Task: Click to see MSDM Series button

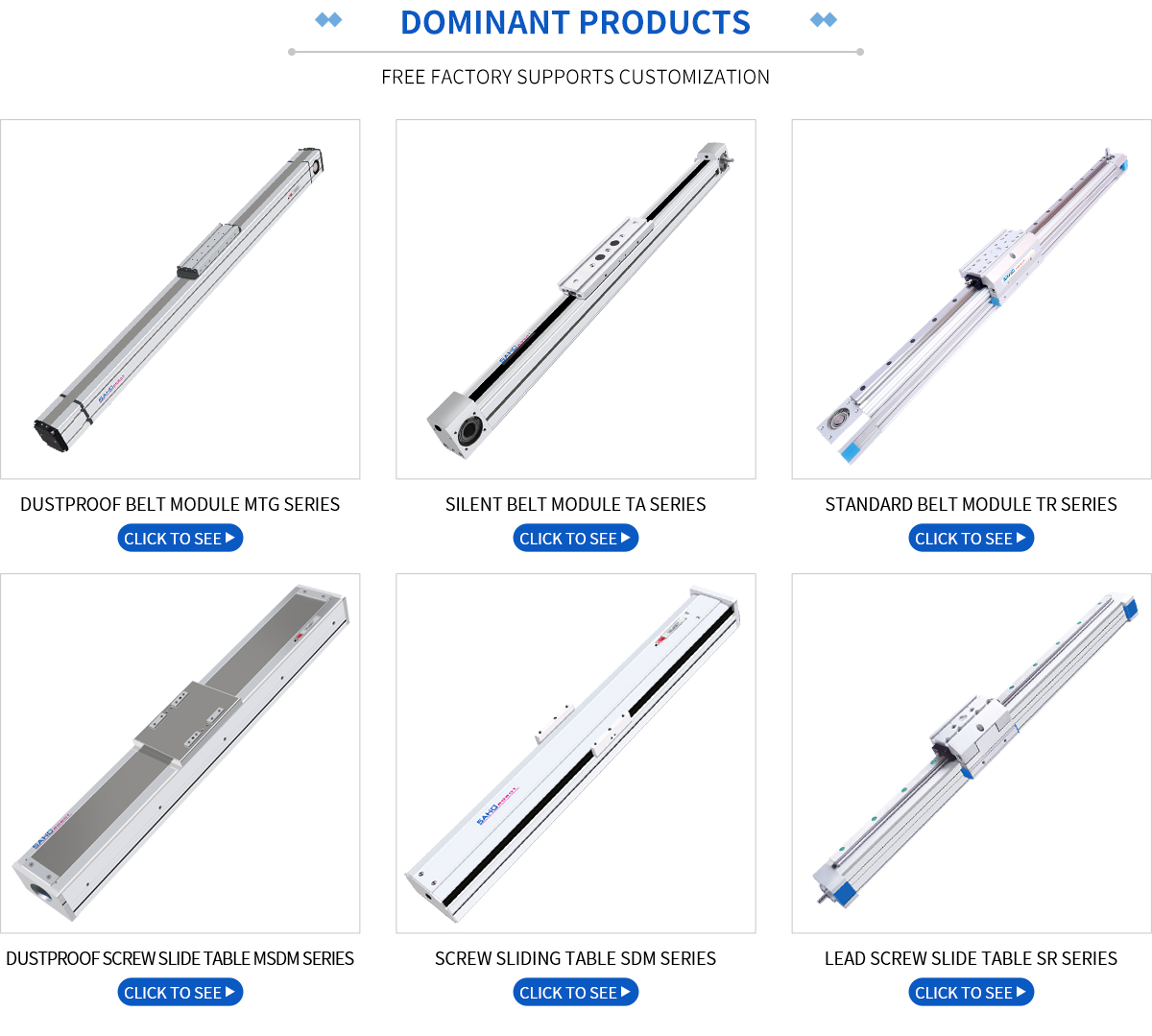Action: [180, 993]
